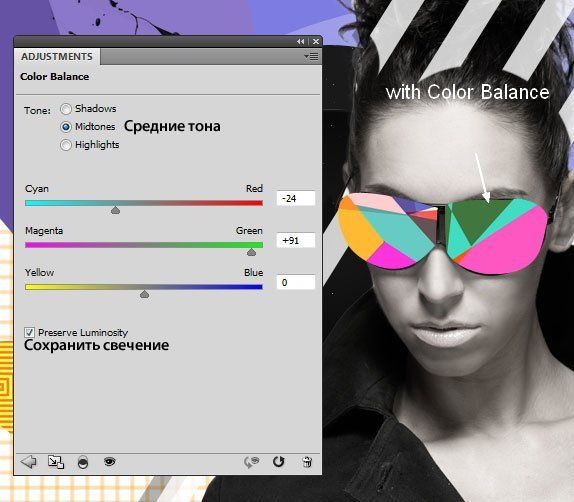Click the Magenta label
Image resolution: width=574 pixels, height=502 pixels.
44,231
